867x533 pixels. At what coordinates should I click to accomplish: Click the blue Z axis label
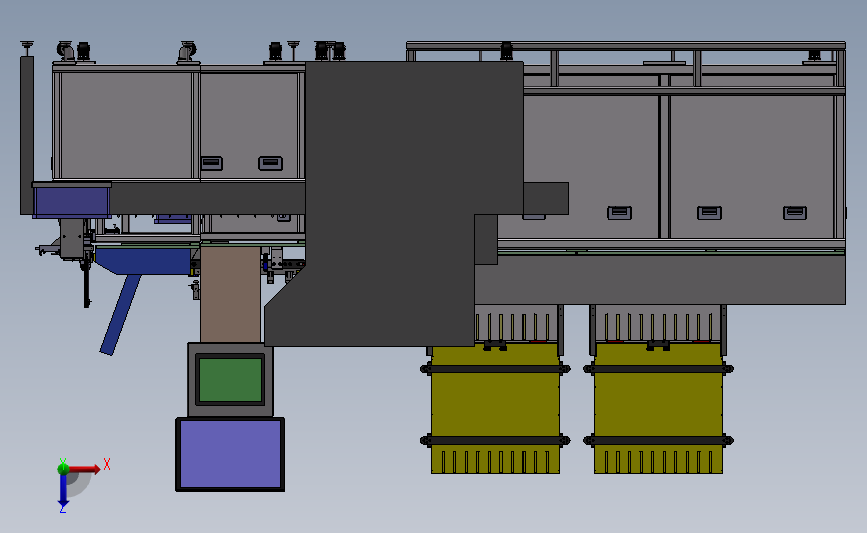coord(62,509)
